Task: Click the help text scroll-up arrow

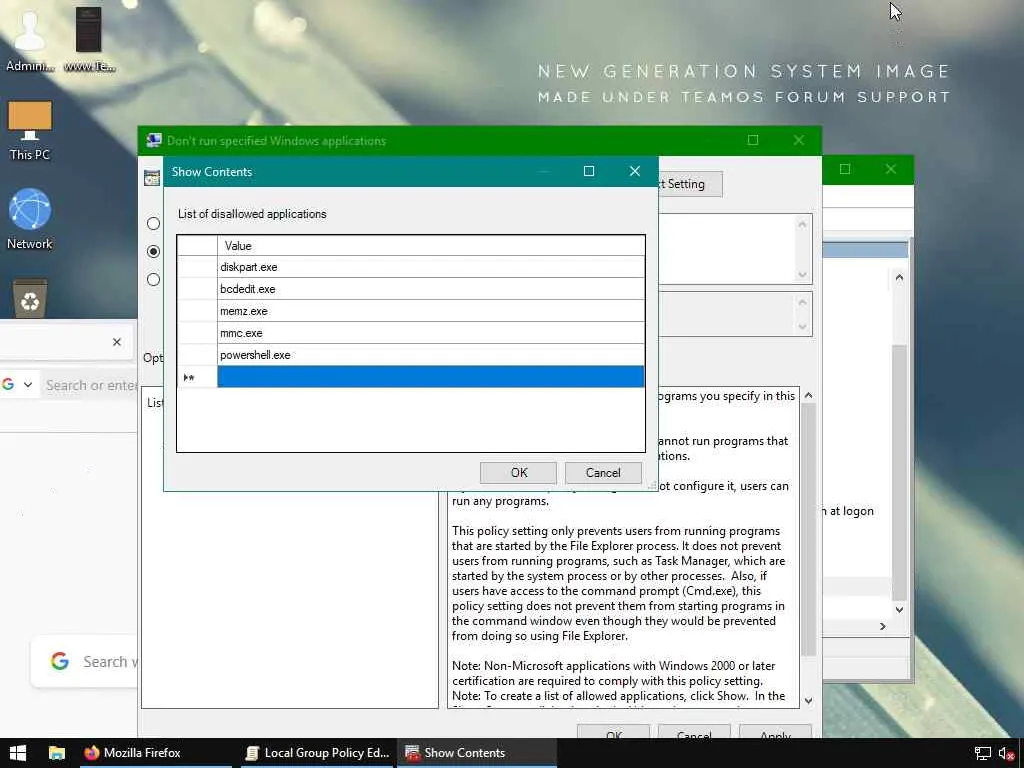Action: point(808,396)
